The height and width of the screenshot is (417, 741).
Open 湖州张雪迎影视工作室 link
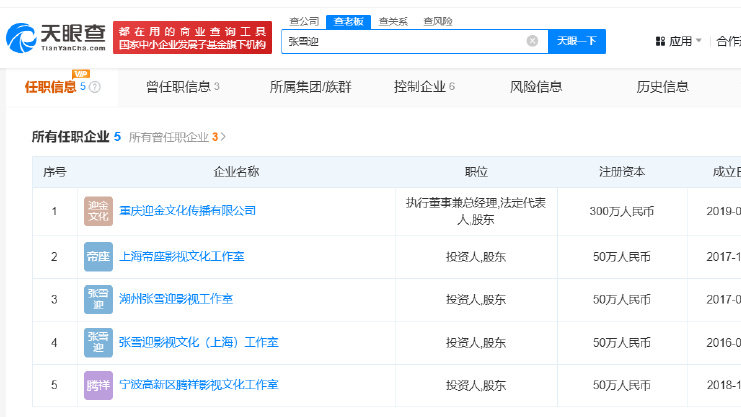point(176,299)
